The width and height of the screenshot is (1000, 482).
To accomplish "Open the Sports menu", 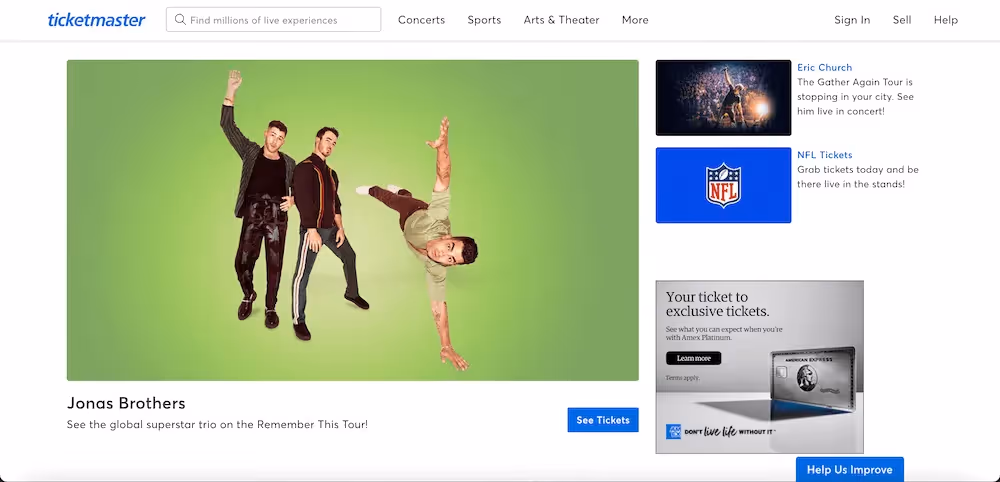I will (484, 20).
